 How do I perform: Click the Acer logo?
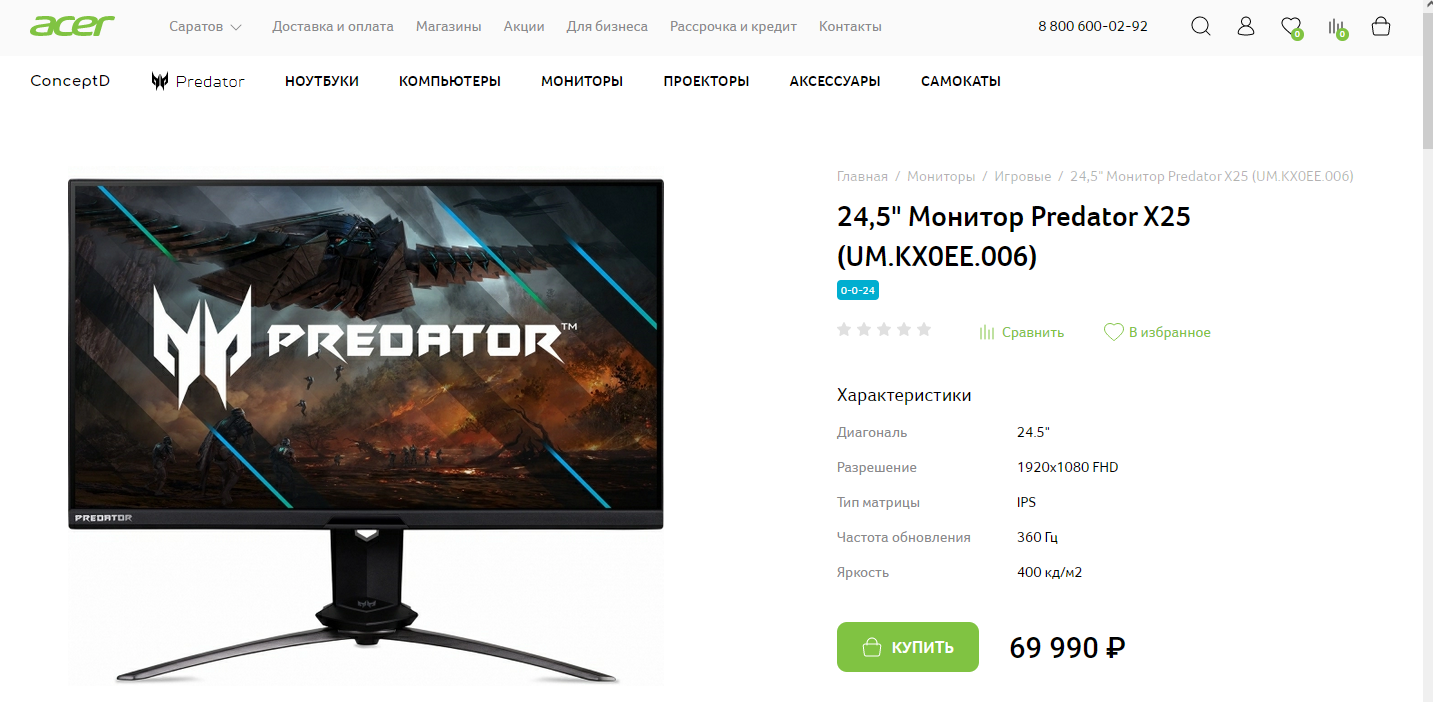click(72, 26)
